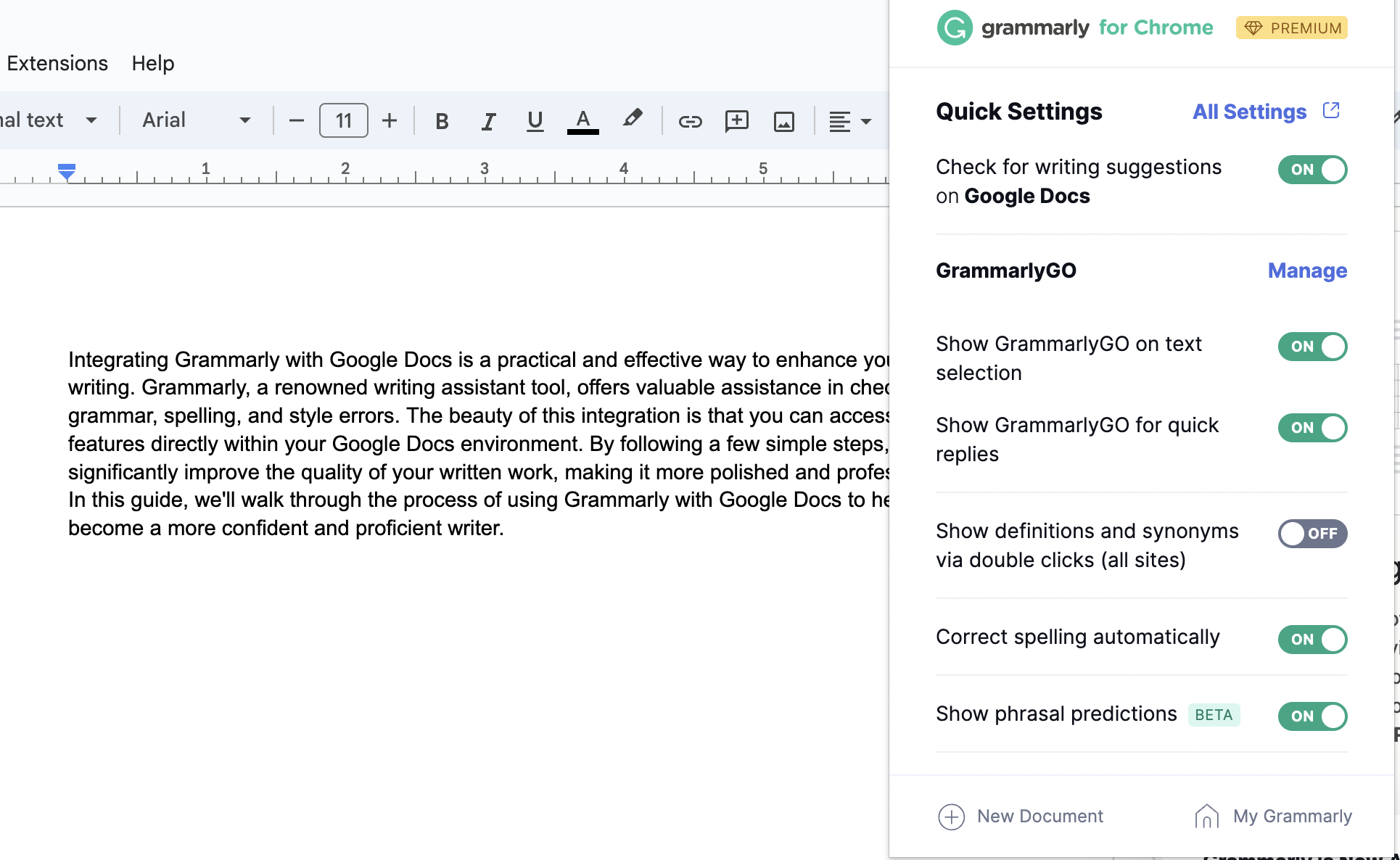The image size is (1400, 860).
Task: Click the Premium badge
Action: pyautogui.click(x=1292, y=28)
